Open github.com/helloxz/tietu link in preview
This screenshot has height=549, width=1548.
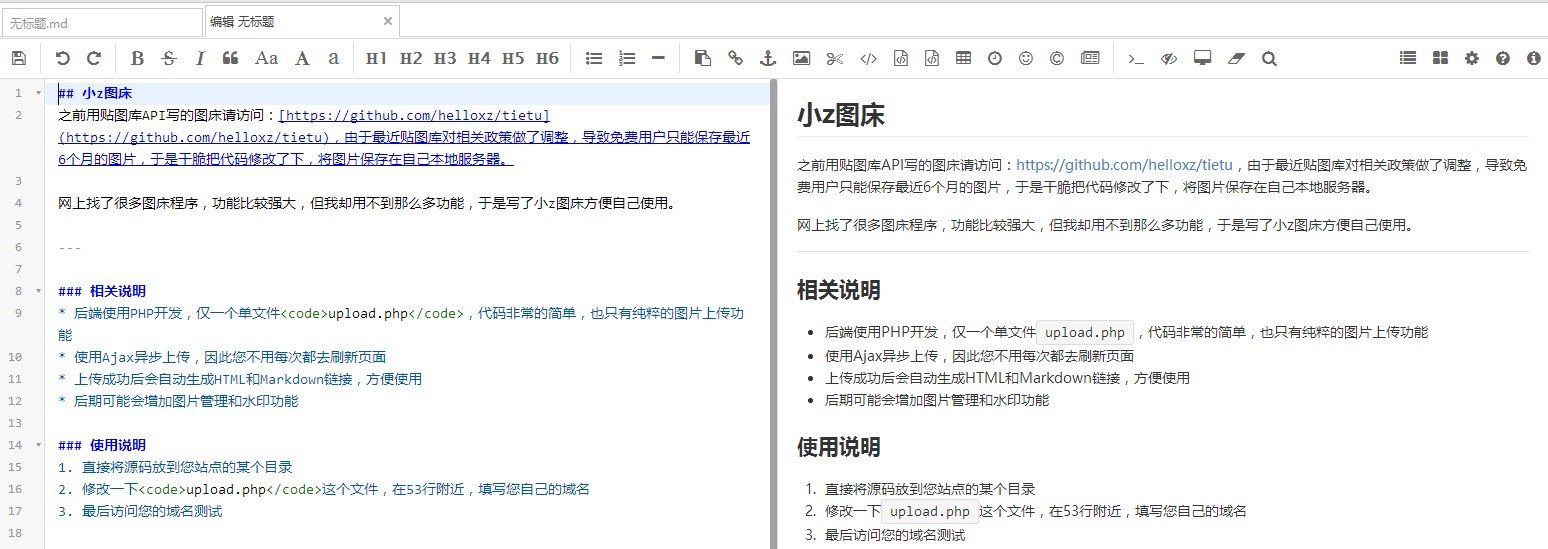(1124, 165)
